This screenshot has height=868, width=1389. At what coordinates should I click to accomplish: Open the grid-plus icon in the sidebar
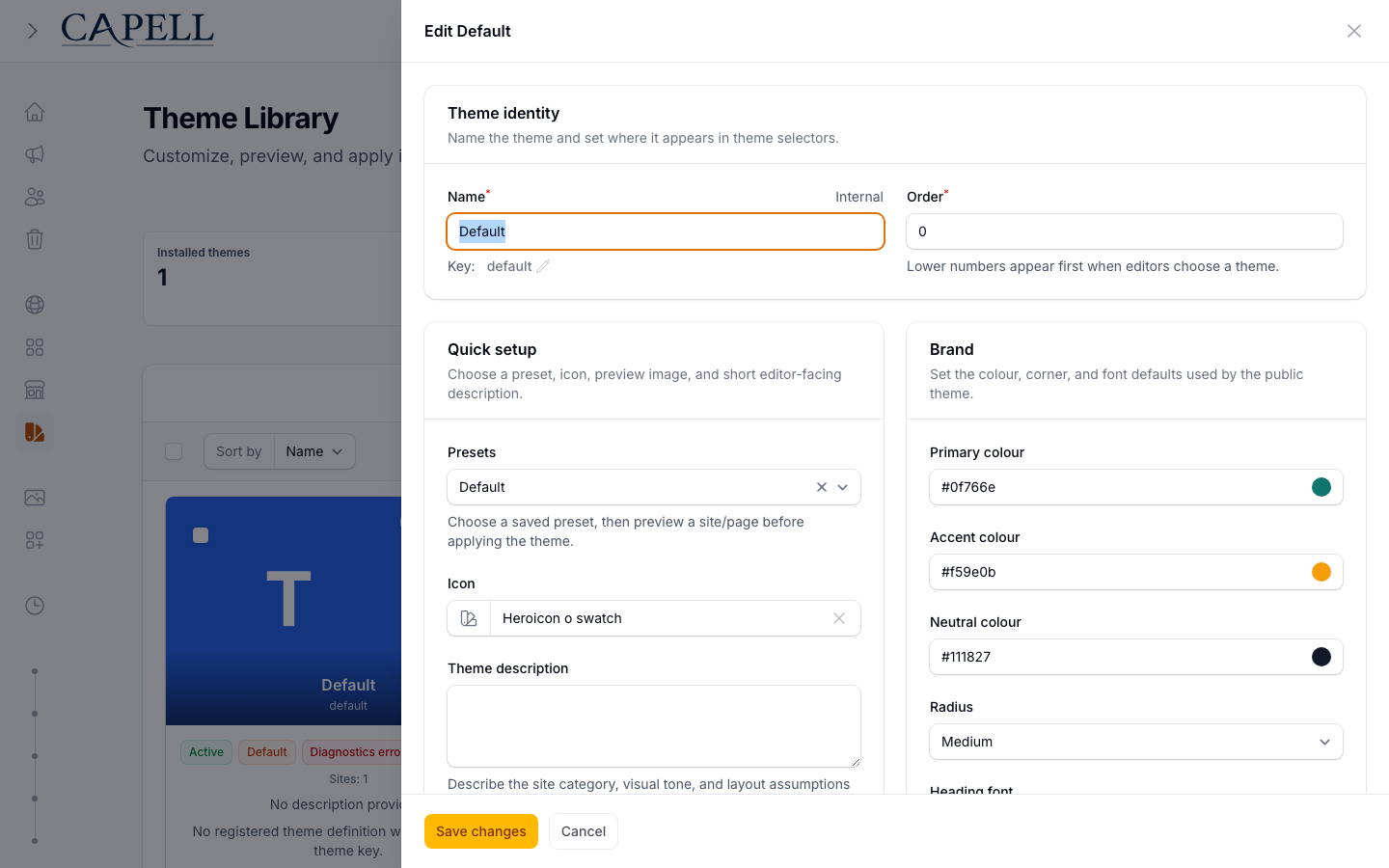coord(35,540)
